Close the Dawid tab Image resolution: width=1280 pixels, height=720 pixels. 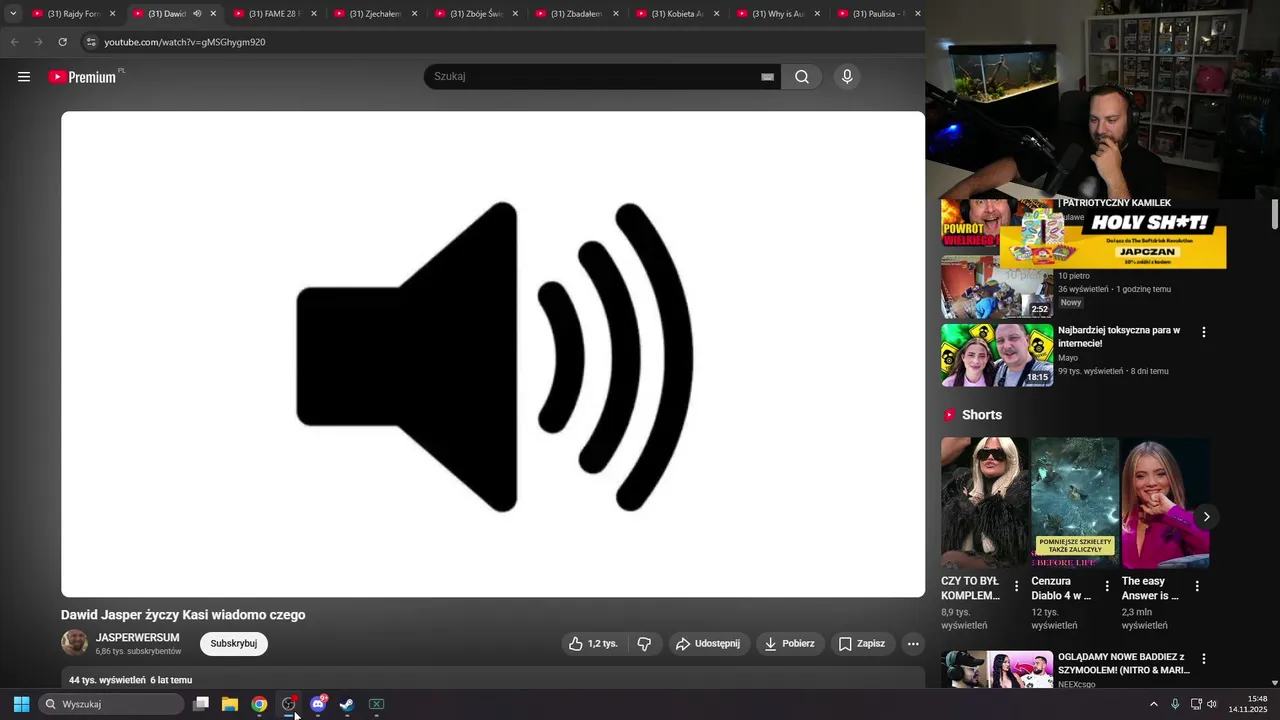[213, 14]
